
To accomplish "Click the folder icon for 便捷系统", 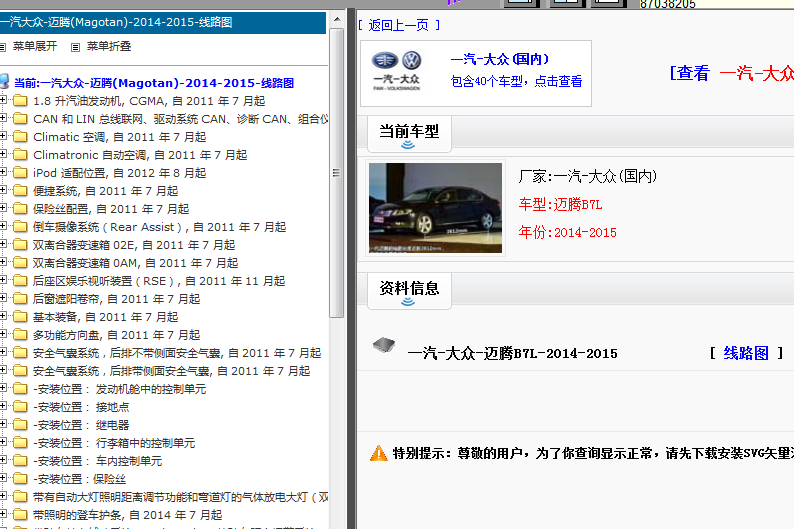I will click(20, 190).
